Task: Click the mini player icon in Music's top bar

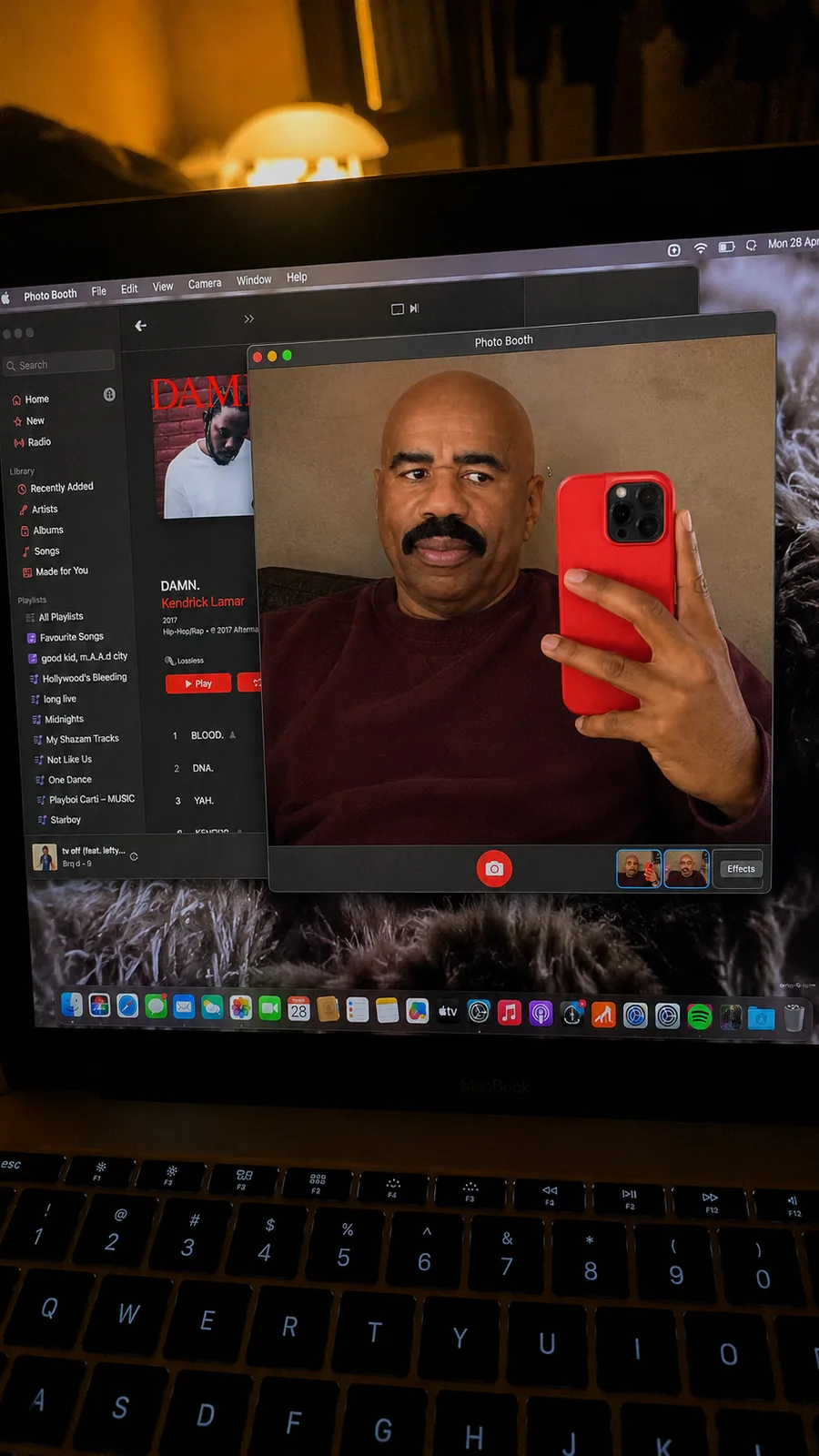Action: tap(398, 309)
